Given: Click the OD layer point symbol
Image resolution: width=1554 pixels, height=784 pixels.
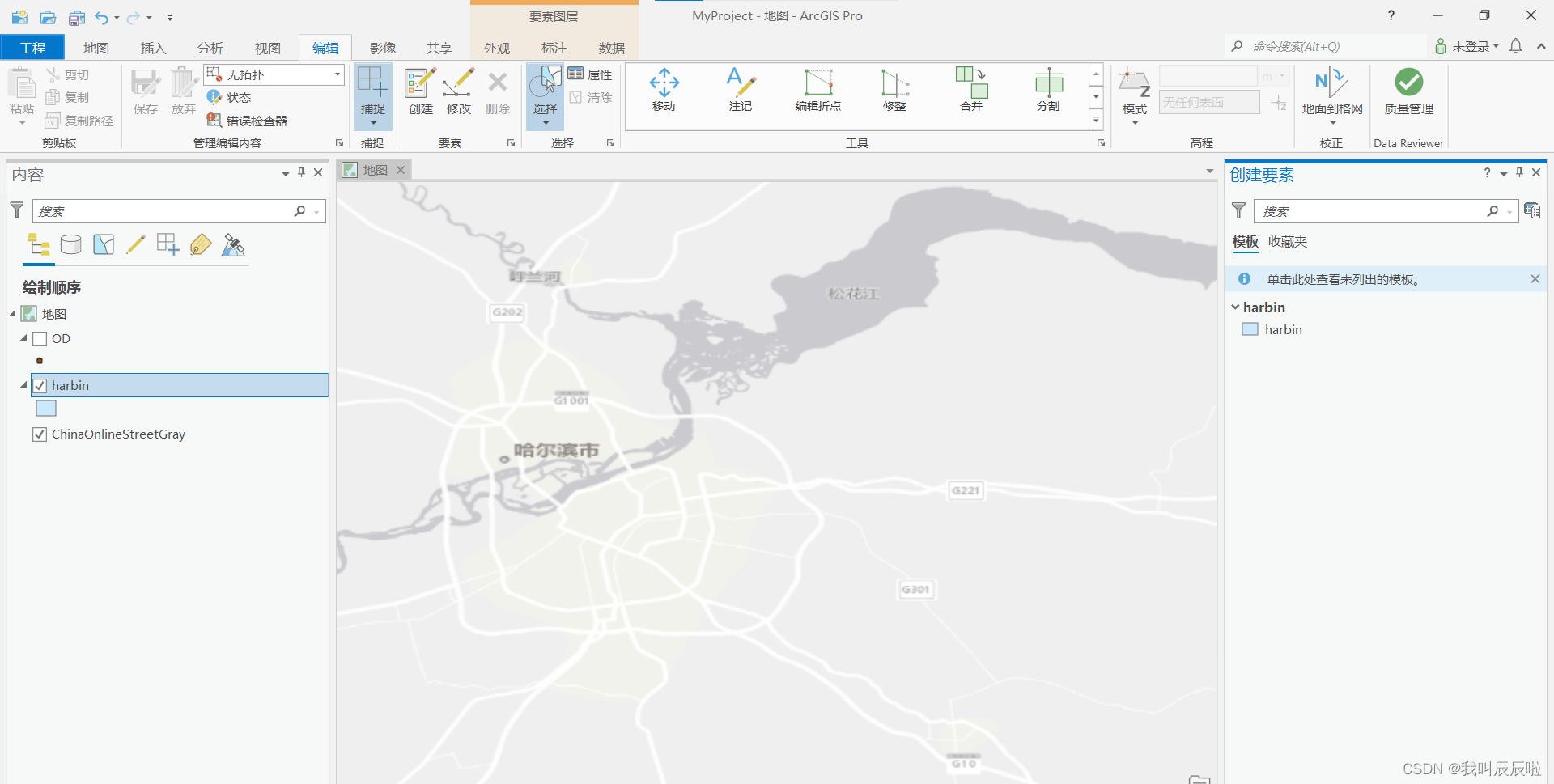Looking at the screenshot, I should (x=40, y=361).
